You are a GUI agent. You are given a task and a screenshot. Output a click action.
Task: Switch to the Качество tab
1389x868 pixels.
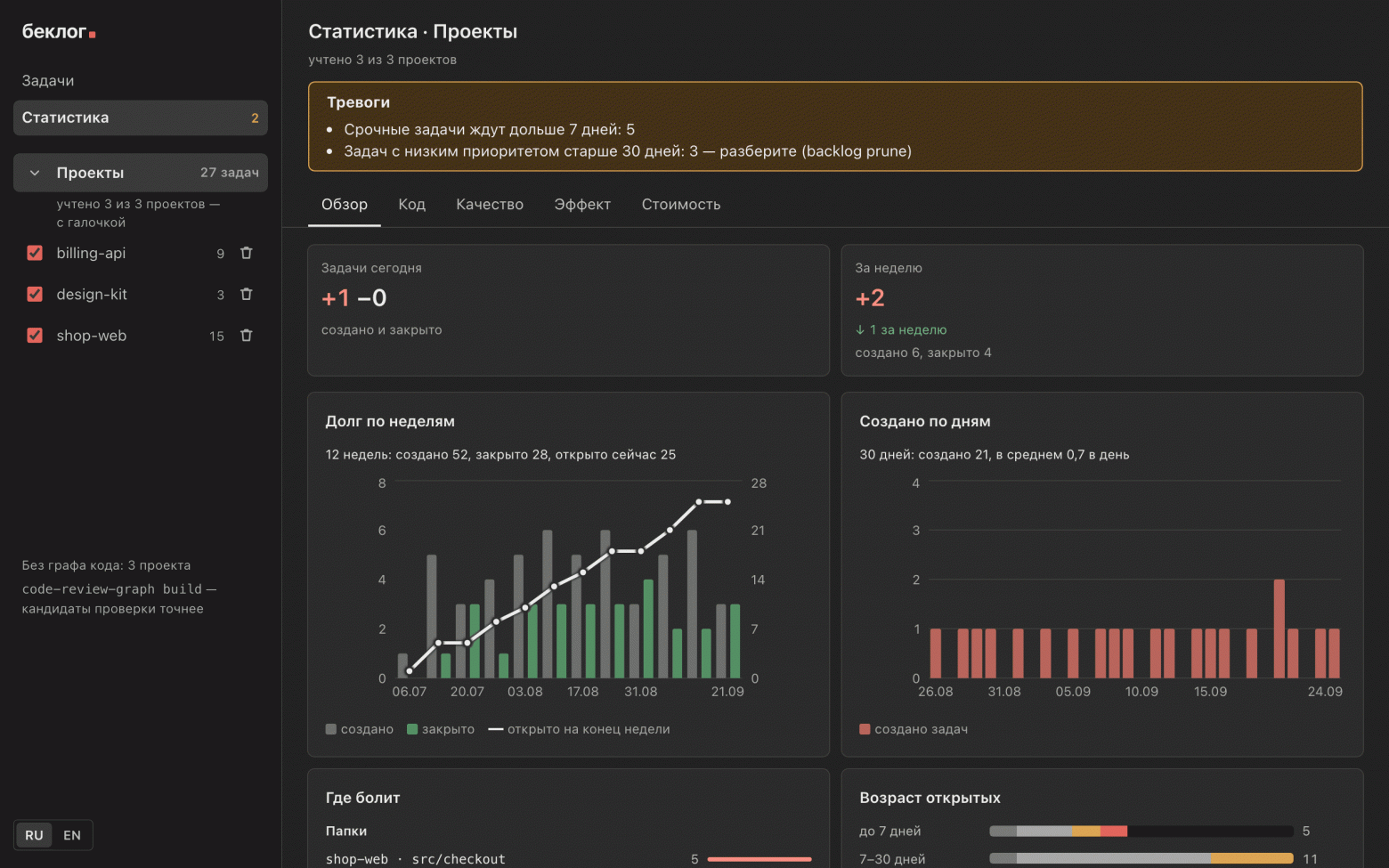490,205
